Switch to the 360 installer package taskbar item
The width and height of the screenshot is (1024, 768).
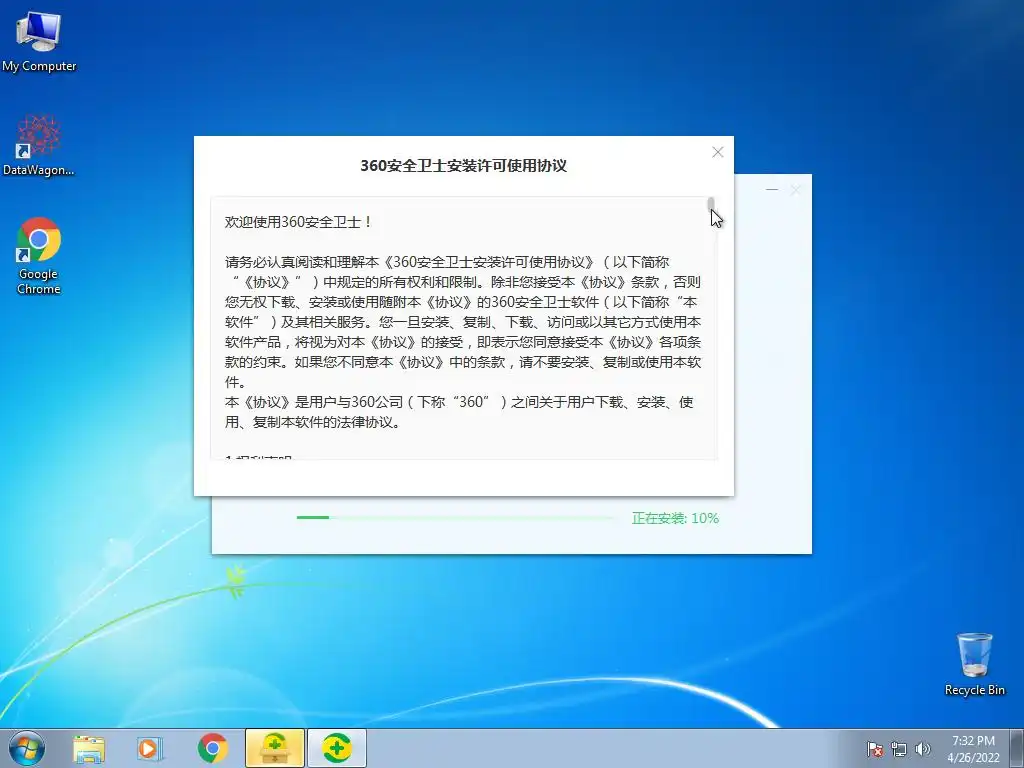coord(275,748)
